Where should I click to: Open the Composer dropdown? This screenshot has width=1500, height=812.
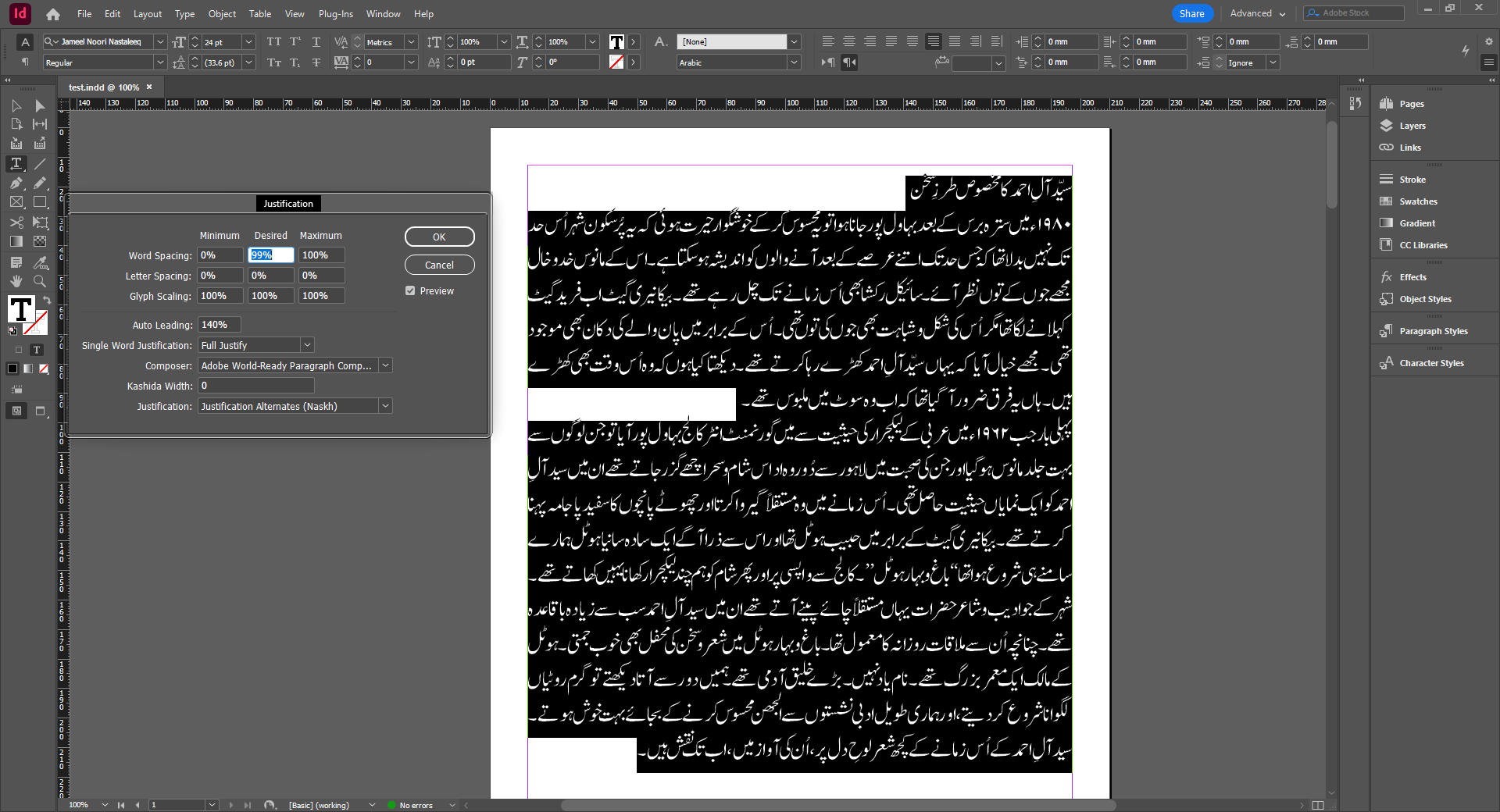(x=384, y=365)
